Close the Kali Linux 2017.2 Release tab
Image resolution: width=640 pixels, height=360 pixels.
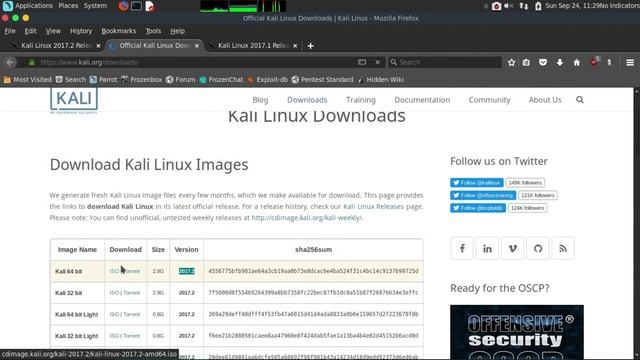coord(98,46)
